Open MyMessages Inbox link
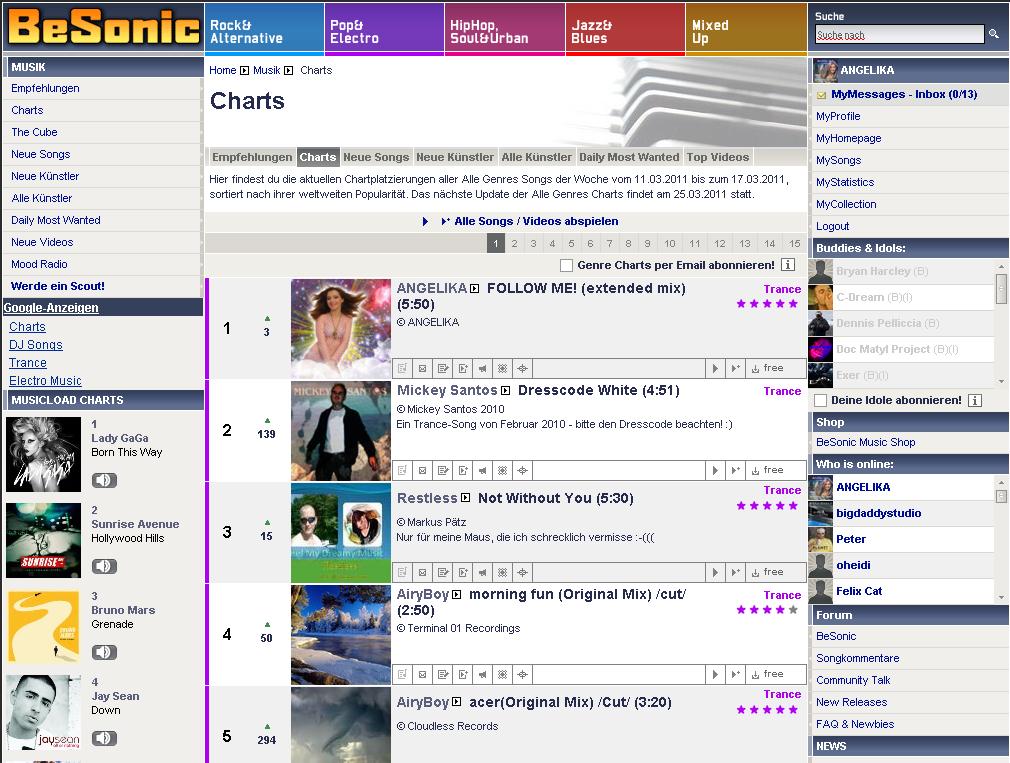 point(904,94)
